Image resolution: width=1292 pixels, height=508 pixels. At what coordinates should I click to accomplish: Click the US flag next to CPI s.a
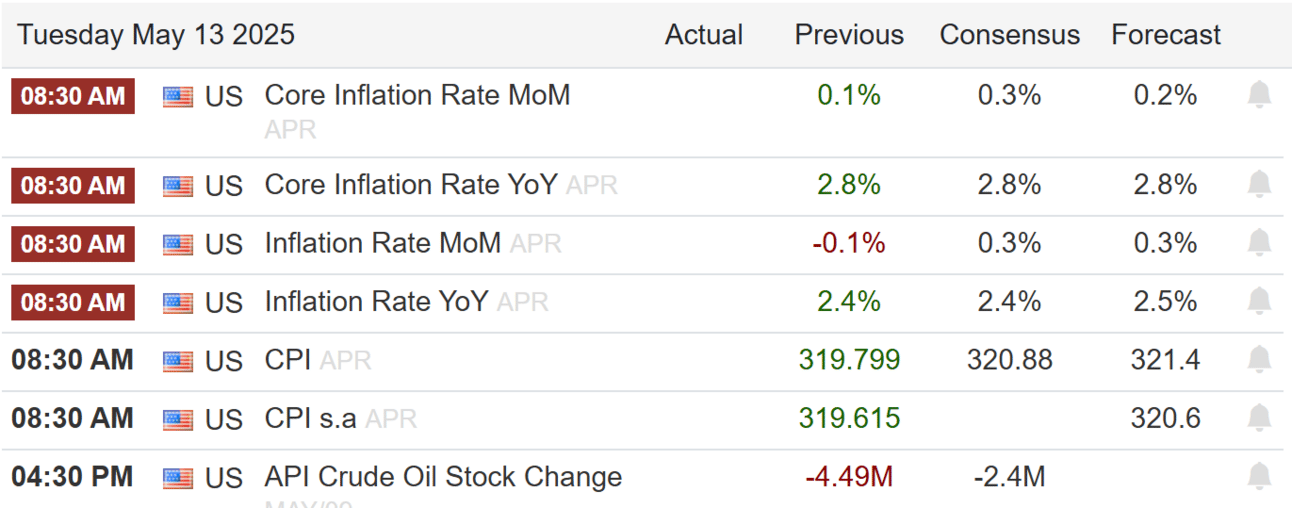[178, 419]
